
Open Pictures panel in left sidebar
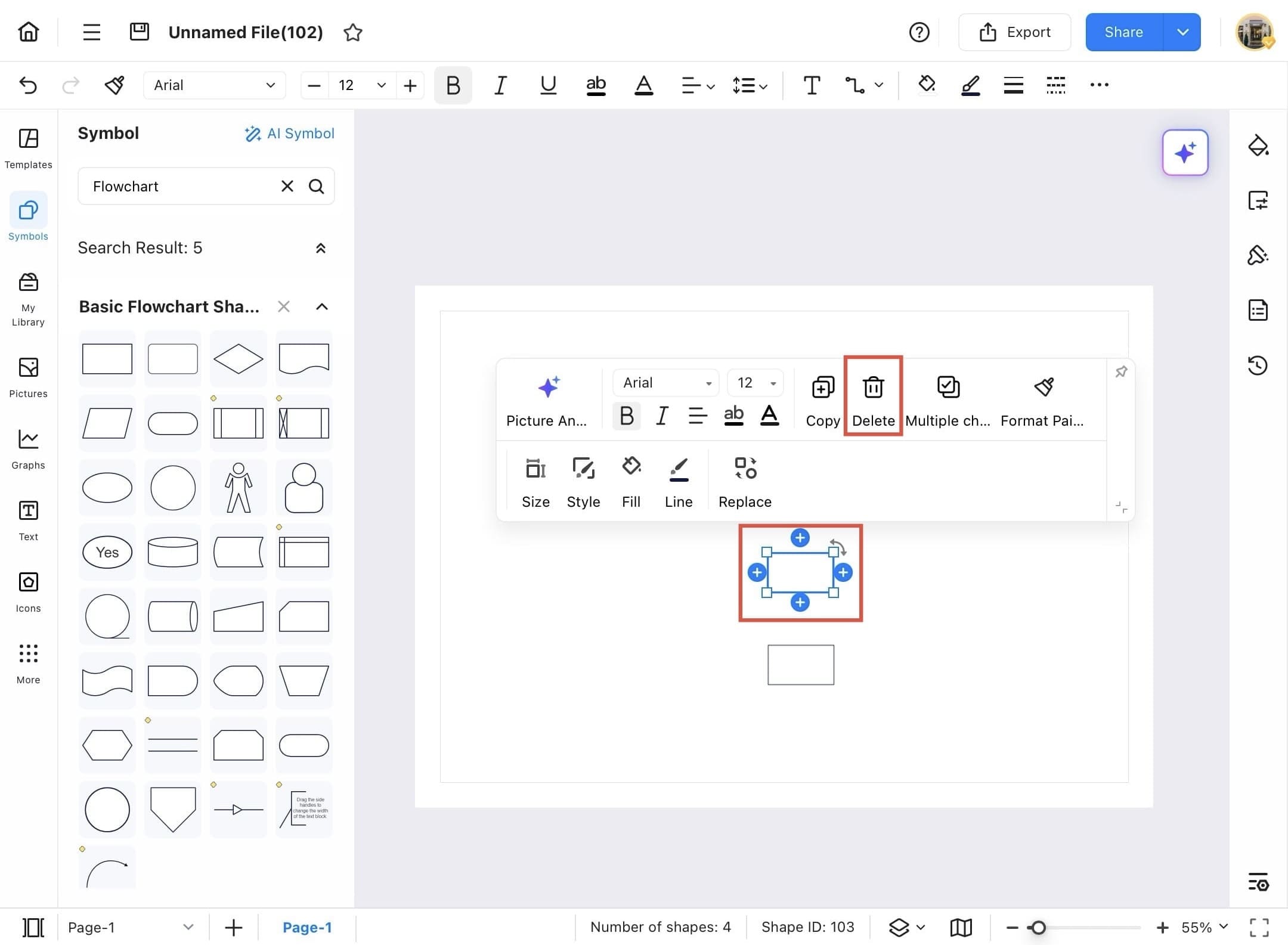(x=28, y=376)
